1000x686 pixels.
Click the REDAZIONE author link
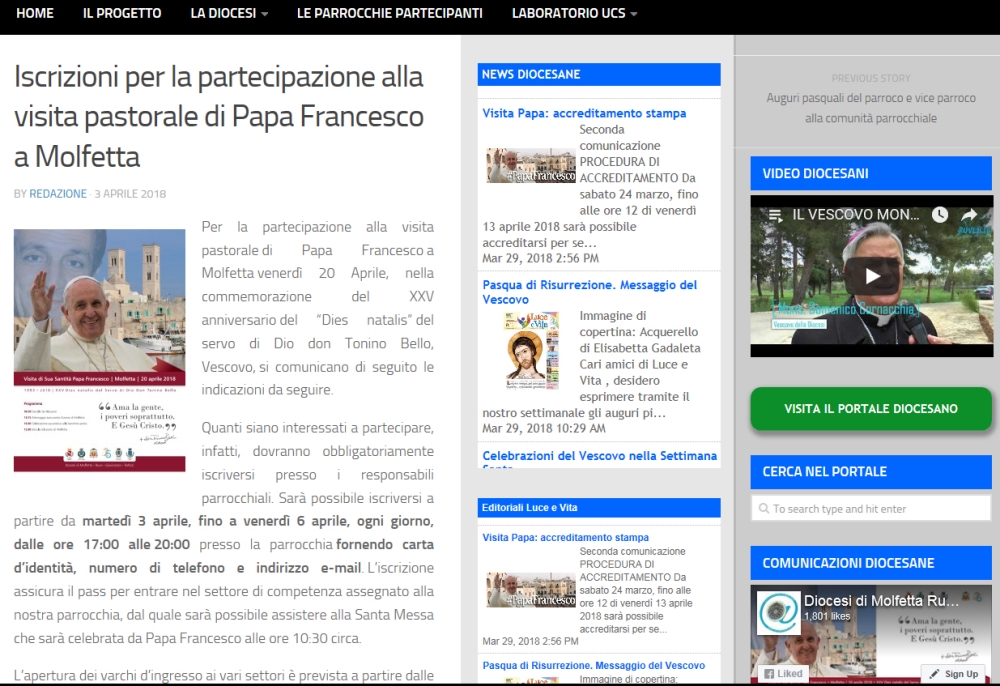pyautogui.click(x=58, y=194)
